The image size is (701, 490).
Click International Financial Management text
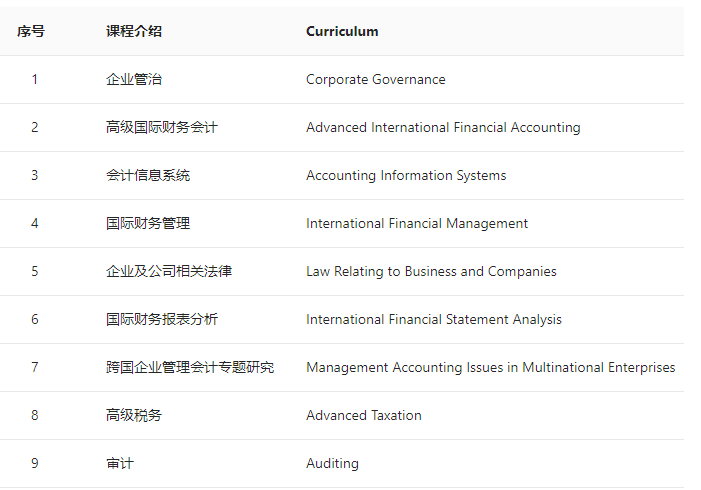(417, 223)
